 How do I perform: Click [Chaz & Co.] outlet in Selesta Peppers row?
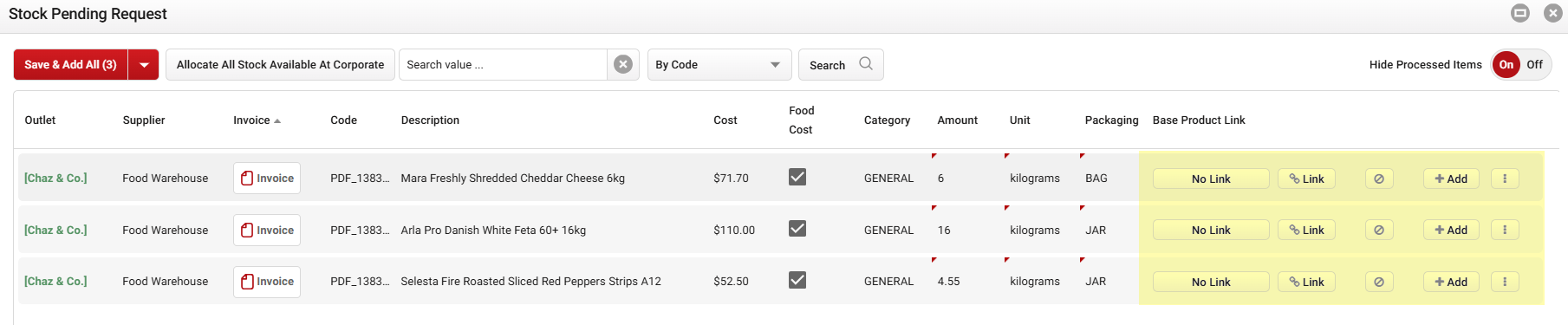point(55,281)
